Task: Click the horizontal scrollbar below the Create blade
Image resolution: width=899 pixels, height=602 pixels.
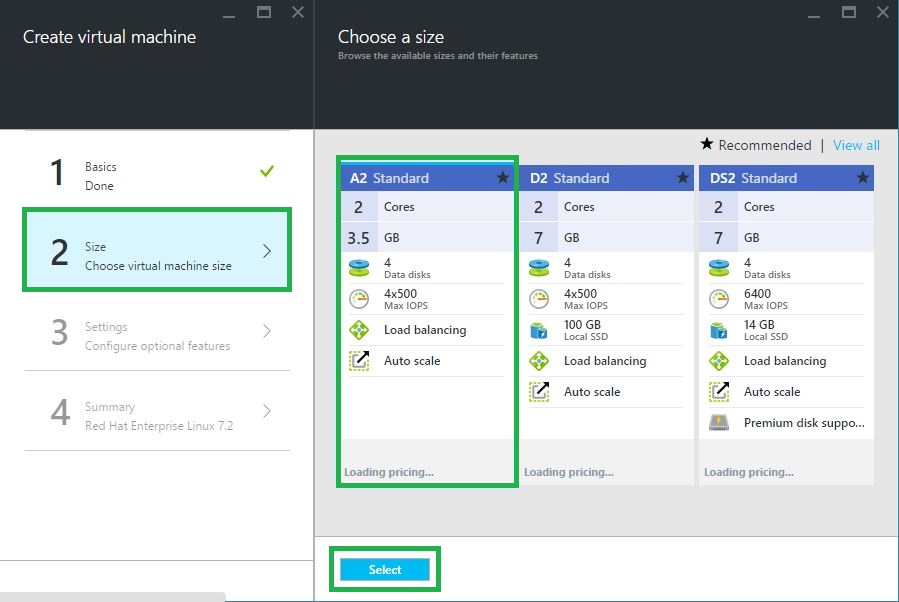Action: 112,597
